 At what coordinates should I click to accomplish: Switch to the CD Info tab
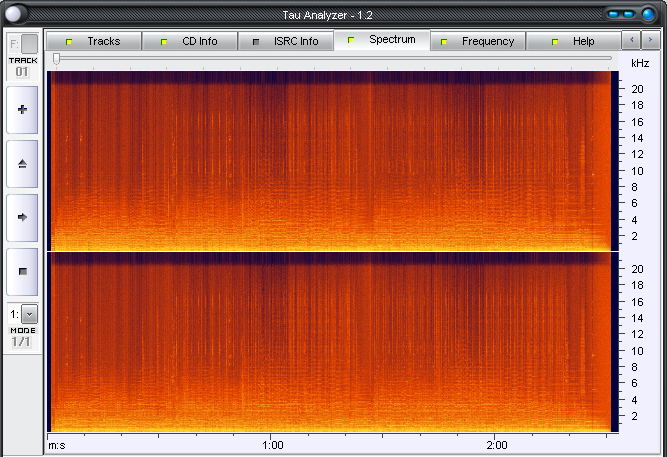pyautogui.click(x=189, y=41)
